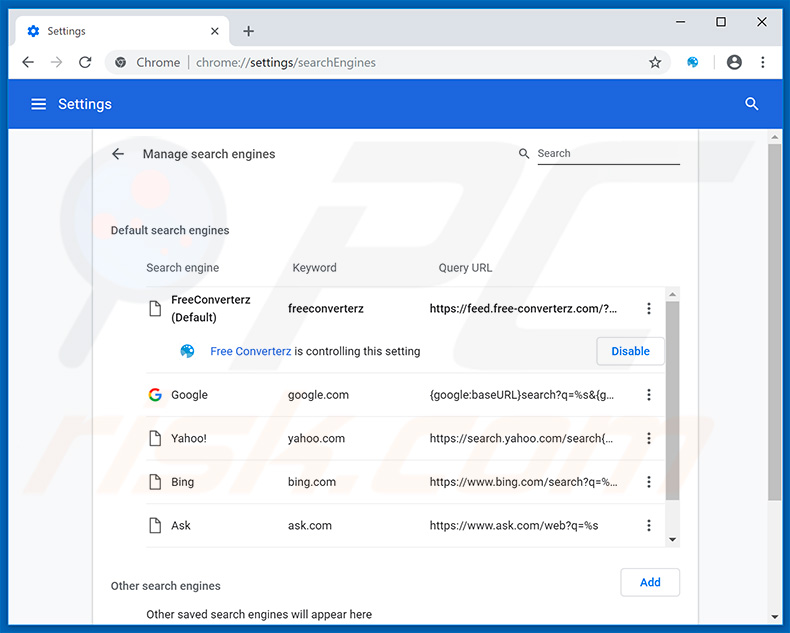This screenshot has height=633, width=790.
Task: Click the search.yahoo.com query URL
Action: (x=521, y=438)
